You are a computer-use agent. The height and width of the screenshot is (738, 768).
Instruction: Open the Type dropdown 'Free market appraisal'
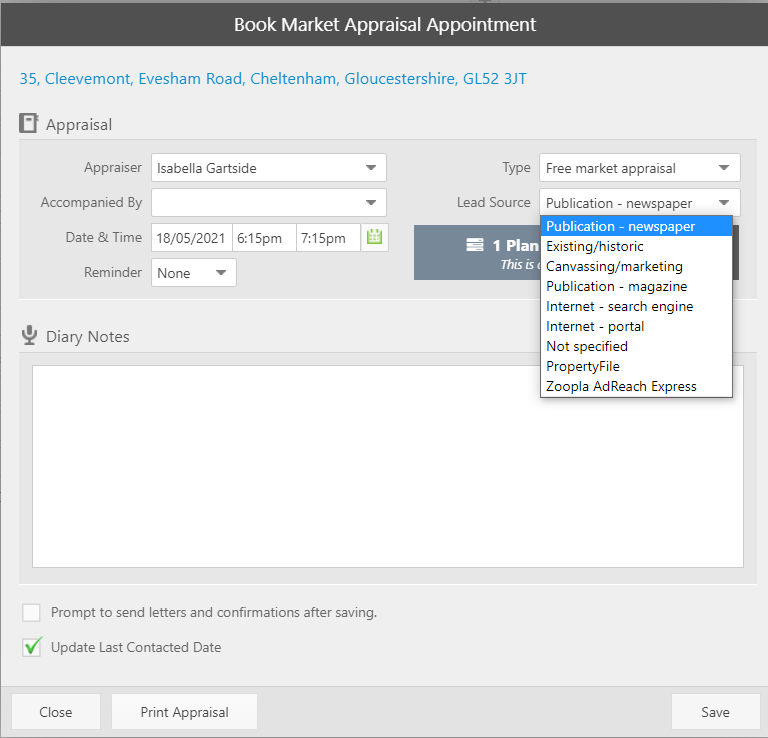click(x=640, y=167)
